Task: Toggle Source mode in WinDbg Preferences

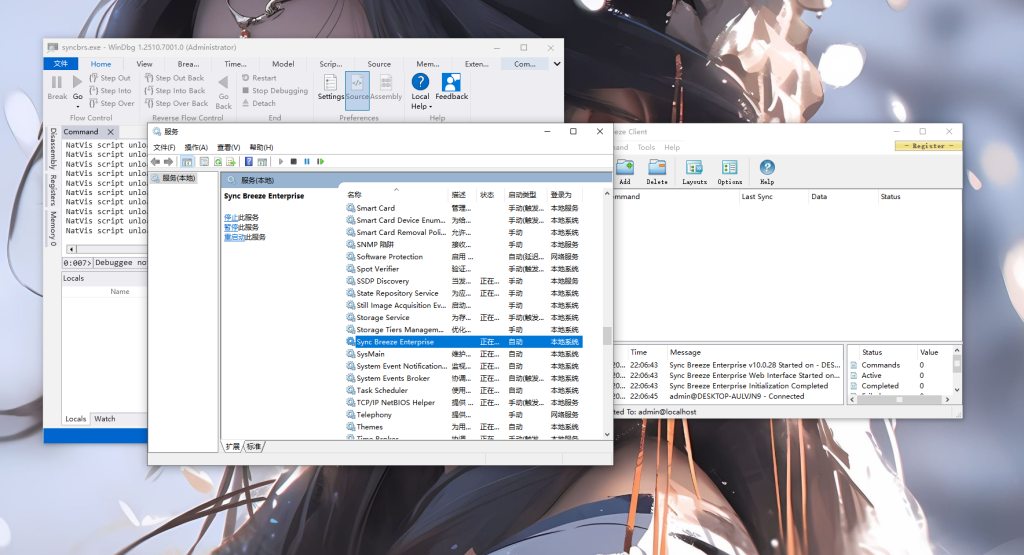Action: [357, 87]
